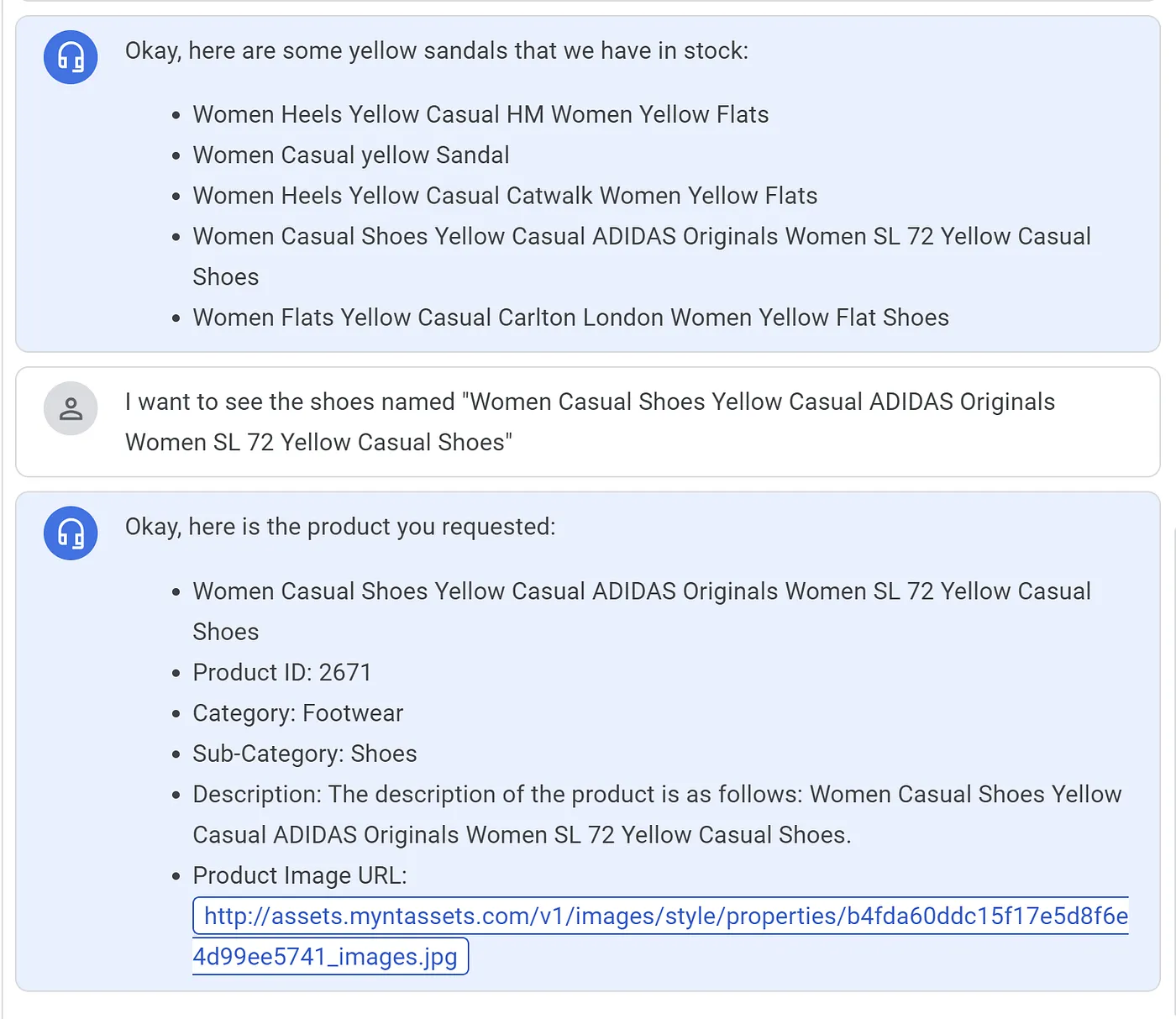The width and height of the screenshot is (1176, 1019).
Task: Click the bullet point beside Product ID entry
Action: 175,672
